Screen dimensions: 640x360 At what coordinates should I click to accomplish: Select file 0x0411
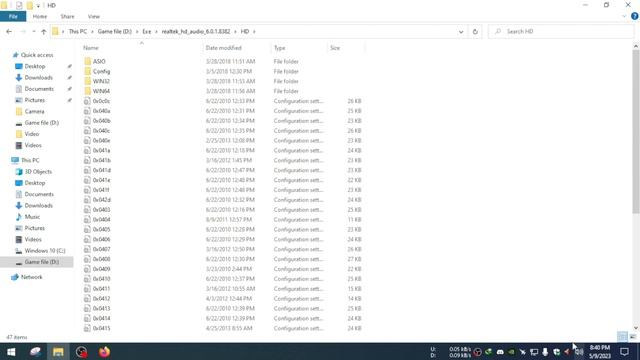[x=101, y=289]
